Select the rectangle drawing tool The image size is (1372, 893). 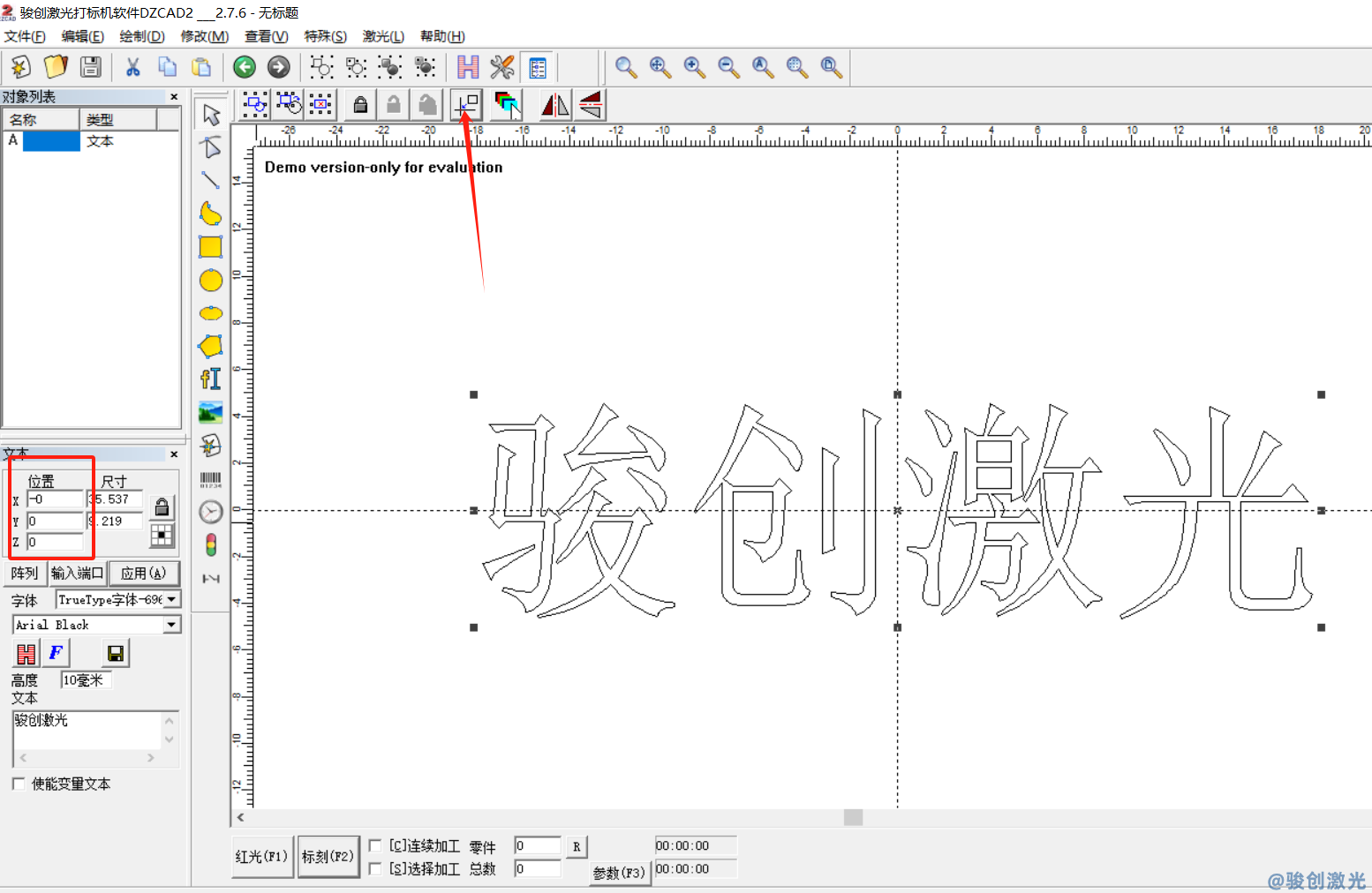[211, 247]
